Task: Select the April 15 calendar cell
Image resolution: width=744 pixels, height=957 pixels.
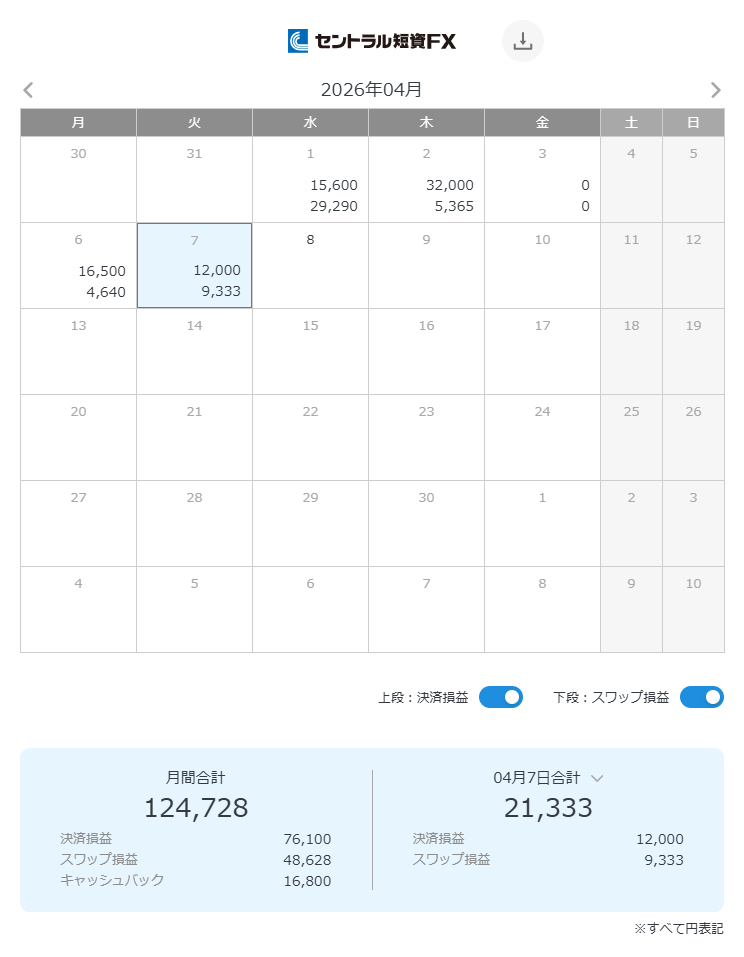Action: coord(310,352)
